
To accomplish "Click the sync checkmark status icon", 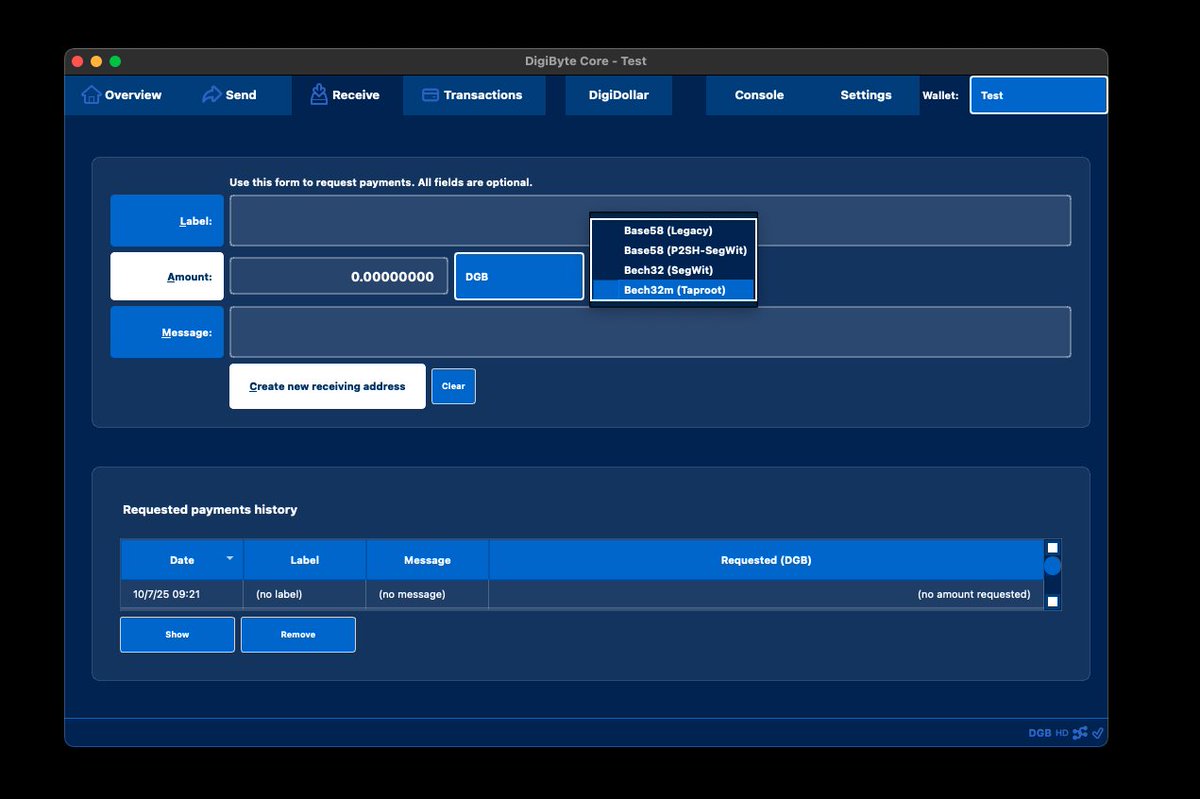I will (1097, 733).
